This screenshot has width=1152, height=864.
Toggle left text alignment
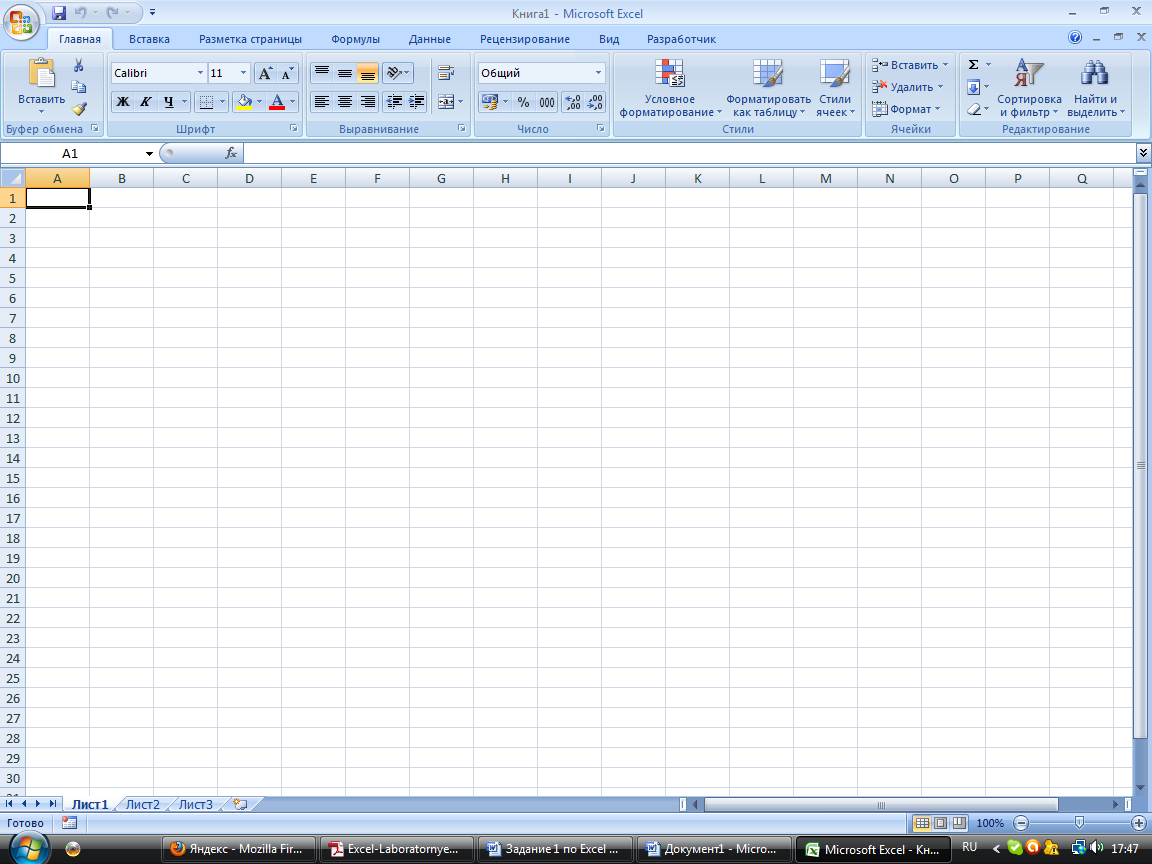click(322, 102)
